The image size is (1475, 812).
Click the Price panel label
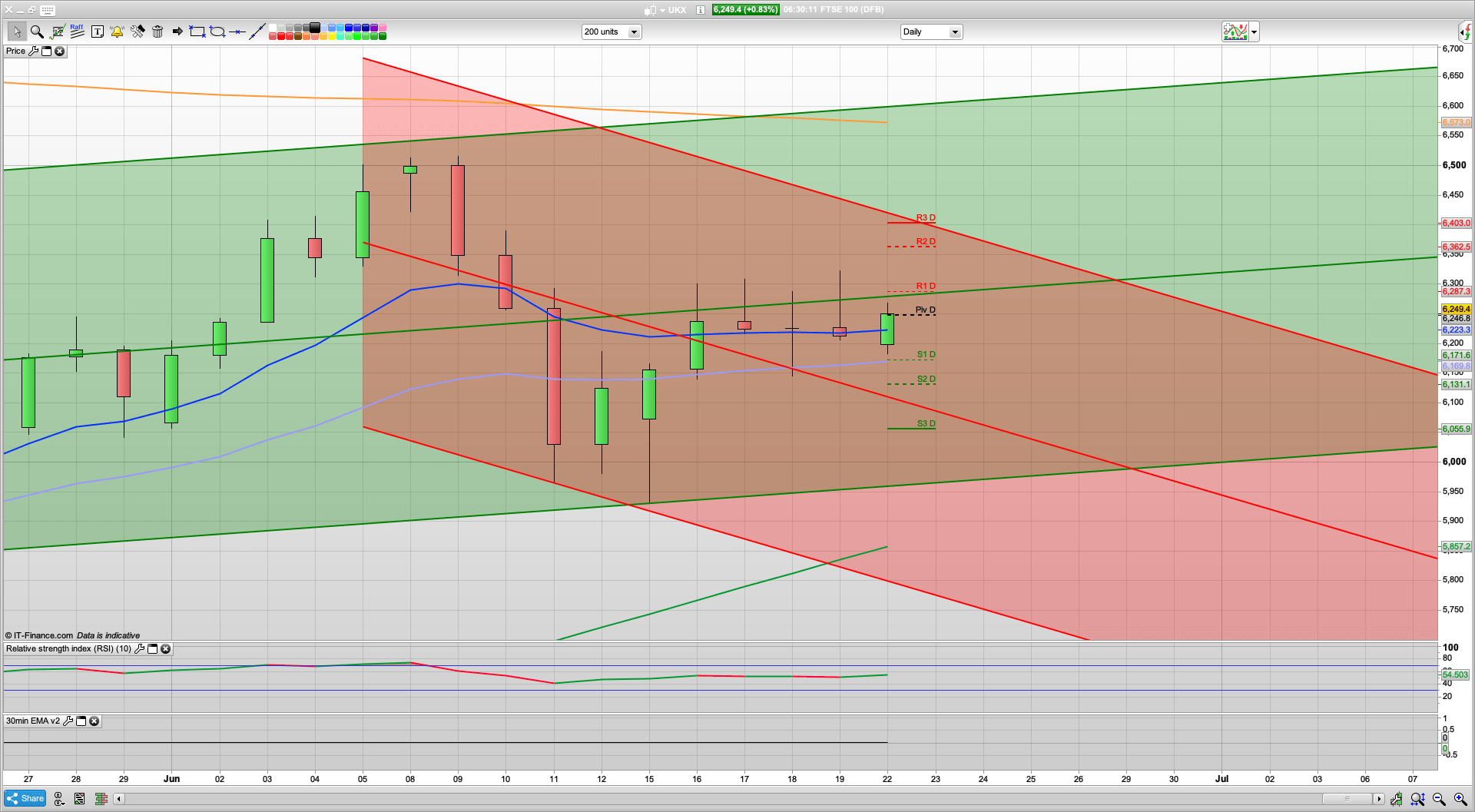click(x=15, y=51)
